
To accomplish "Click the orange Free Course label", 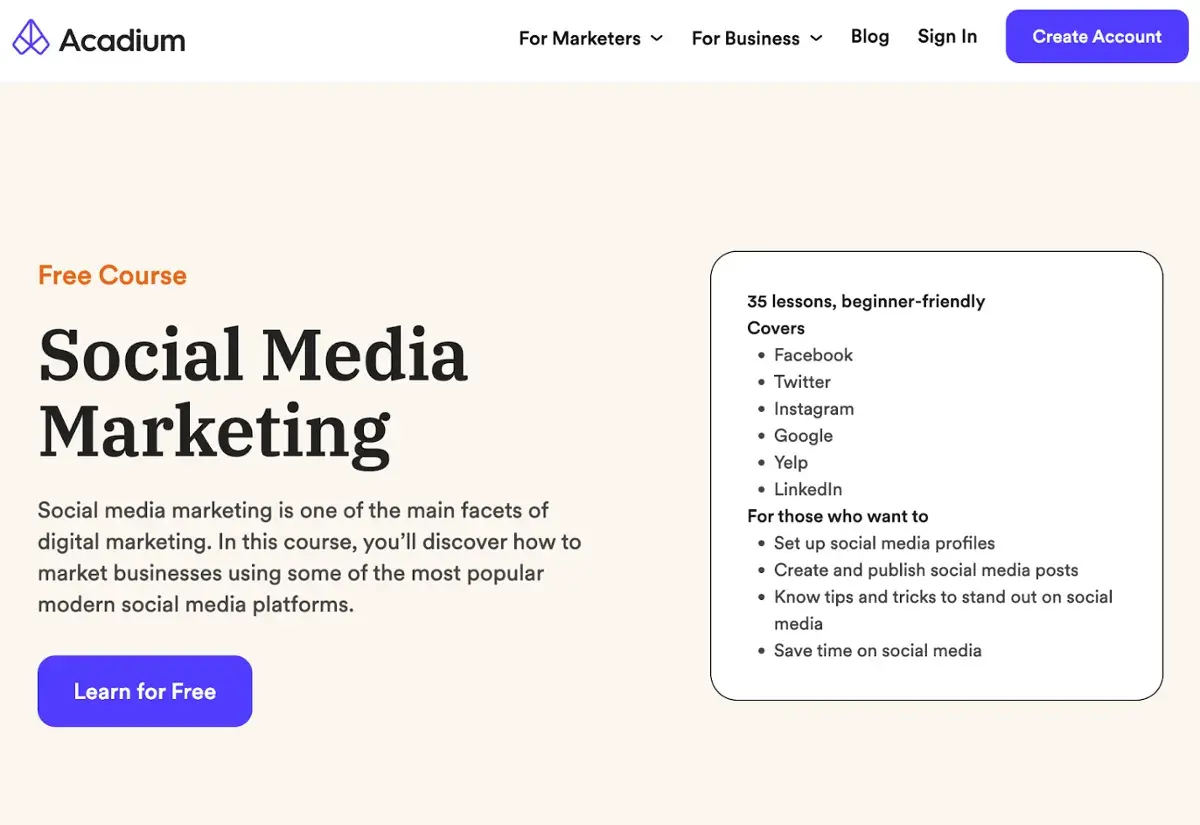I will point(112,275).
